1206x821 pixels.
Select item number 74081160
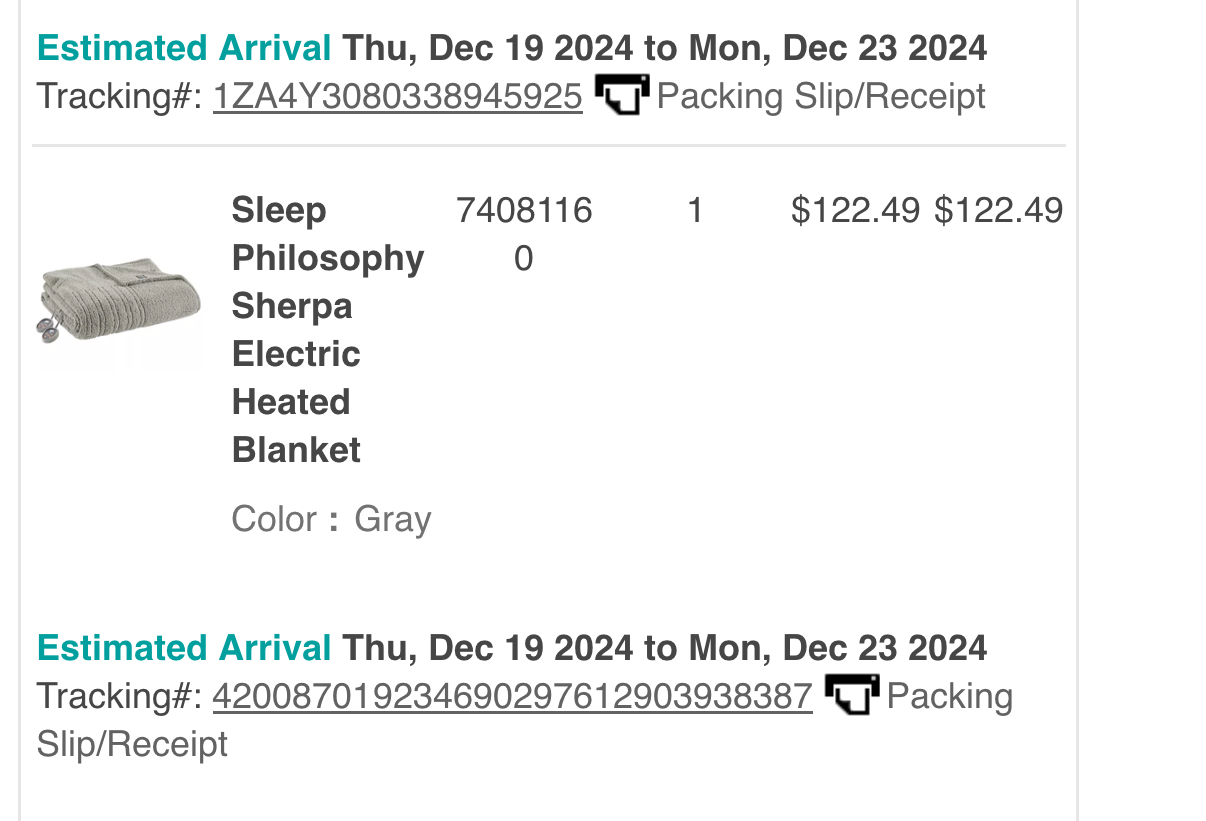pyautogui.click(x=524, y=234)
